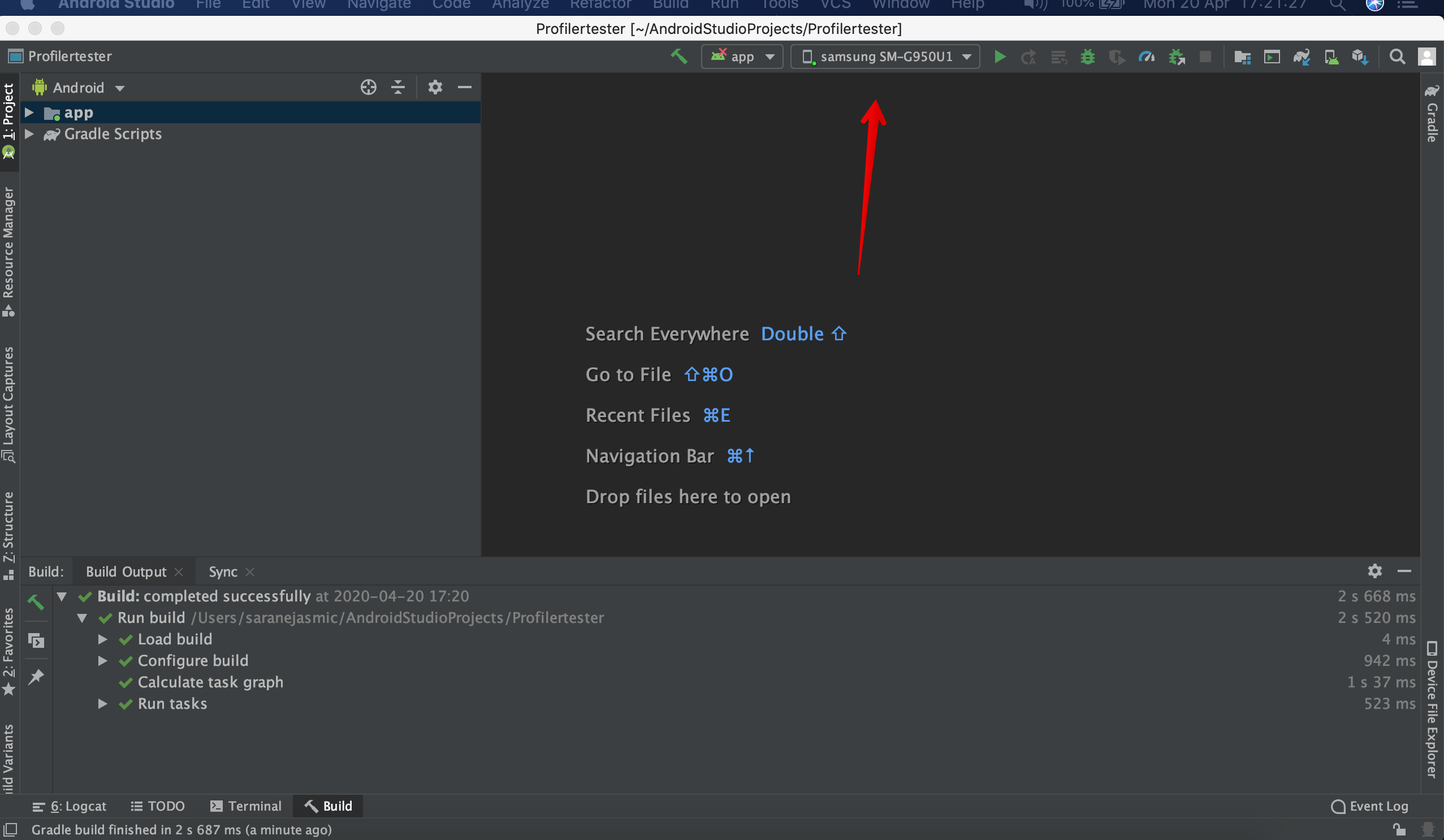Open the app run configuration dropdown

(x=742, y=57)
